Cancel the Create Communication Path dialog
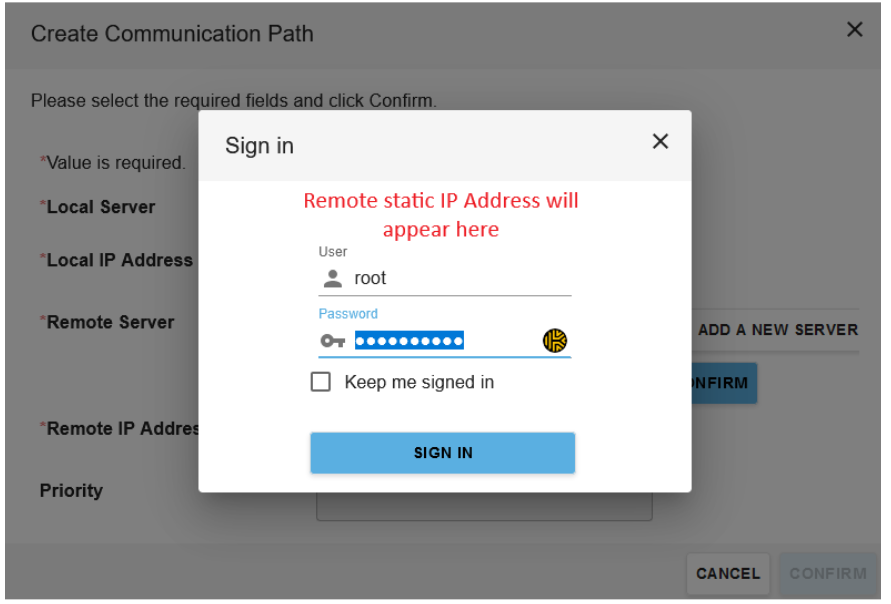The height and width of the screenshot is (604, 891). click(727, 574)
